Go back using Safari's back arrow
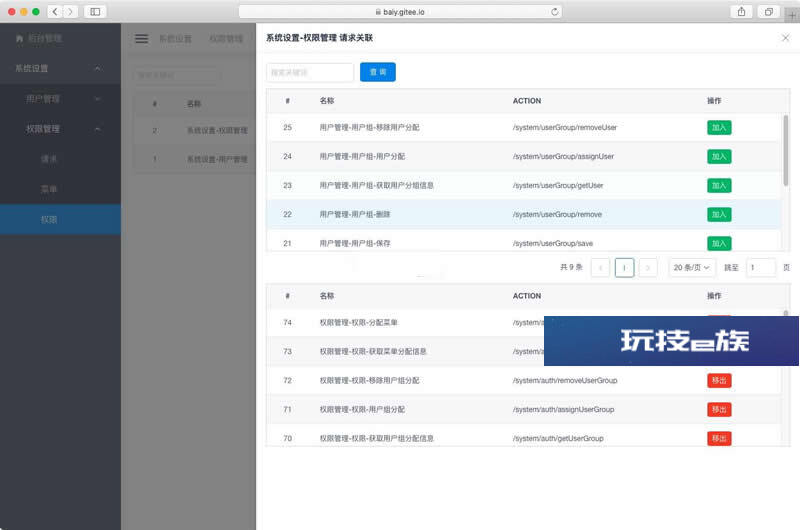The image size is (800, 530). [55, 11]
